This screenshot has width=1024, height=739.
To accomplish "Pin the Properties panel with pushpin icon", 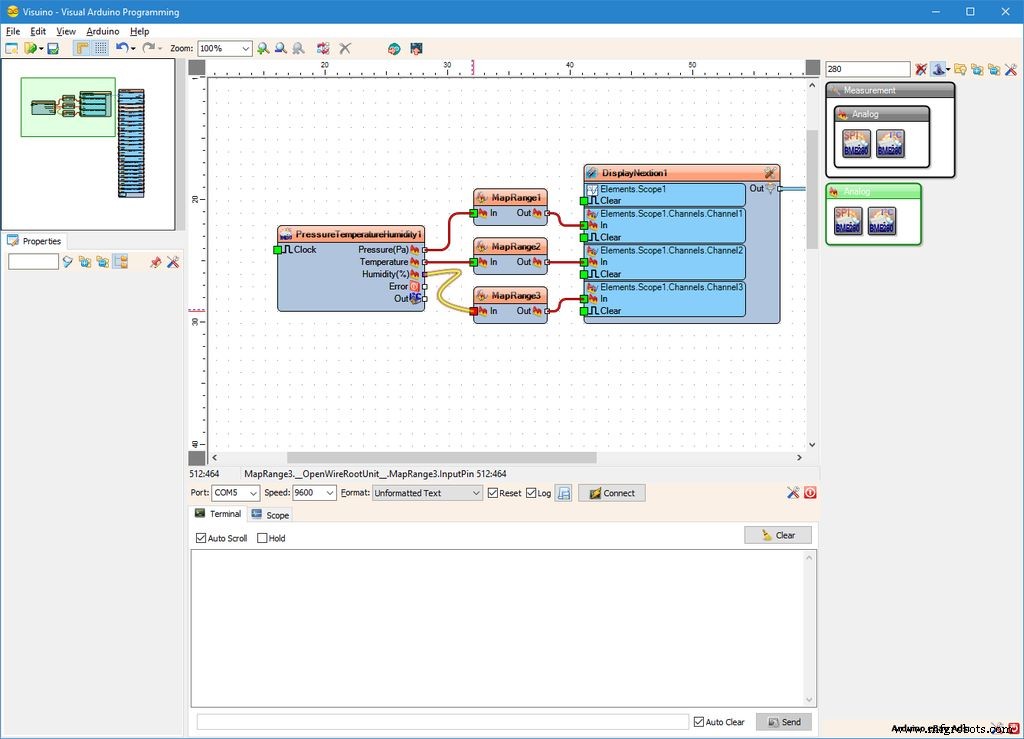I will 155,262.
